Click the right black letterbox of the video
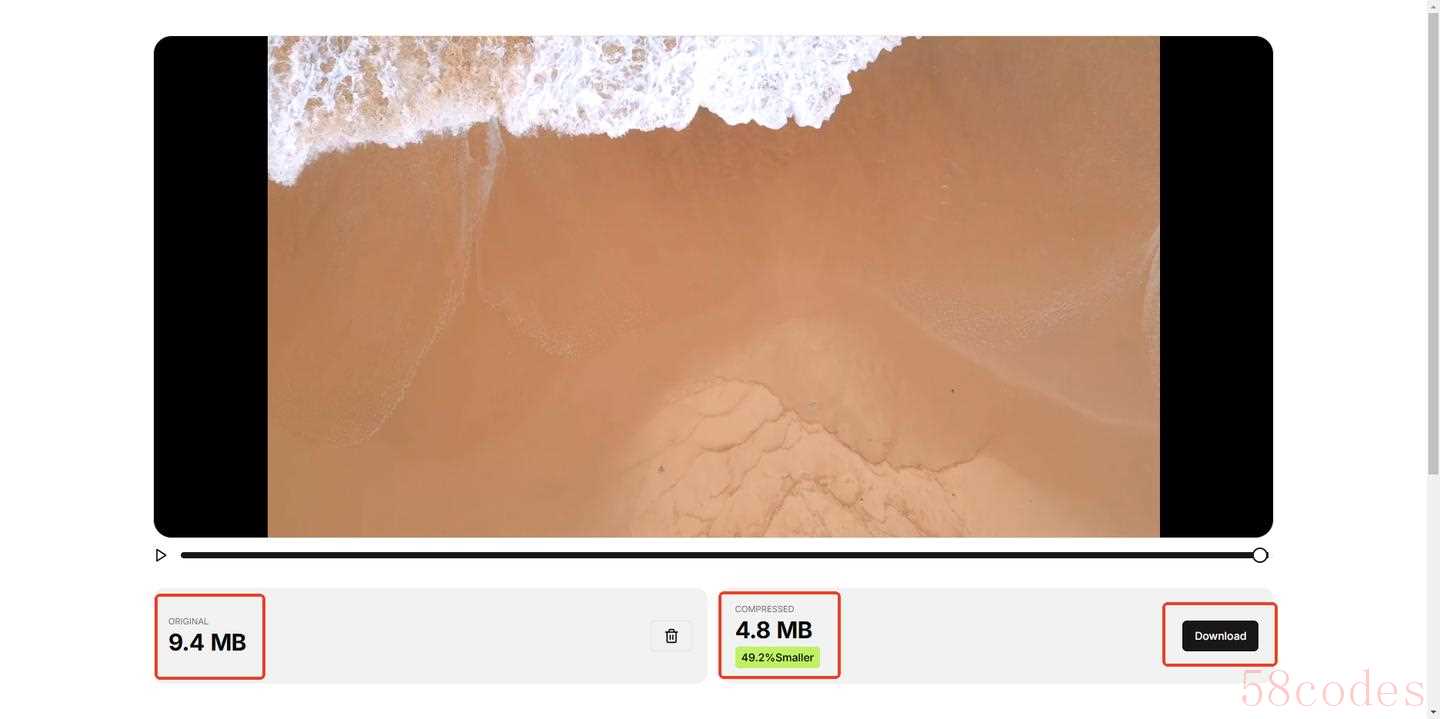This screenshot has height=719, width=1440. click(1216, 287)
